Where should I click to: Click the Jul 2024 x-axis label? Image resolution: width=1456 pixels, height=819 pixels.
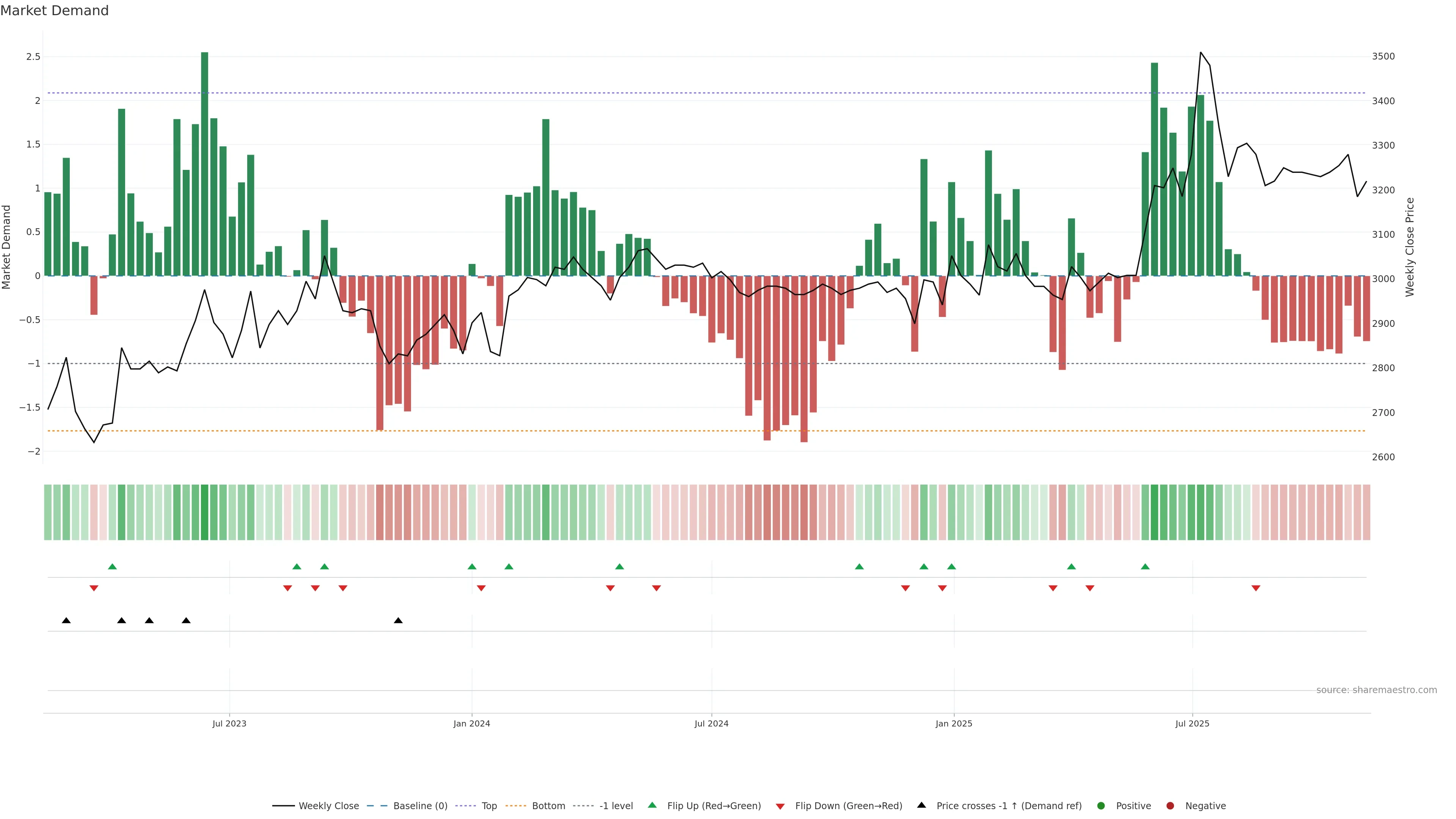pos(711,723)
